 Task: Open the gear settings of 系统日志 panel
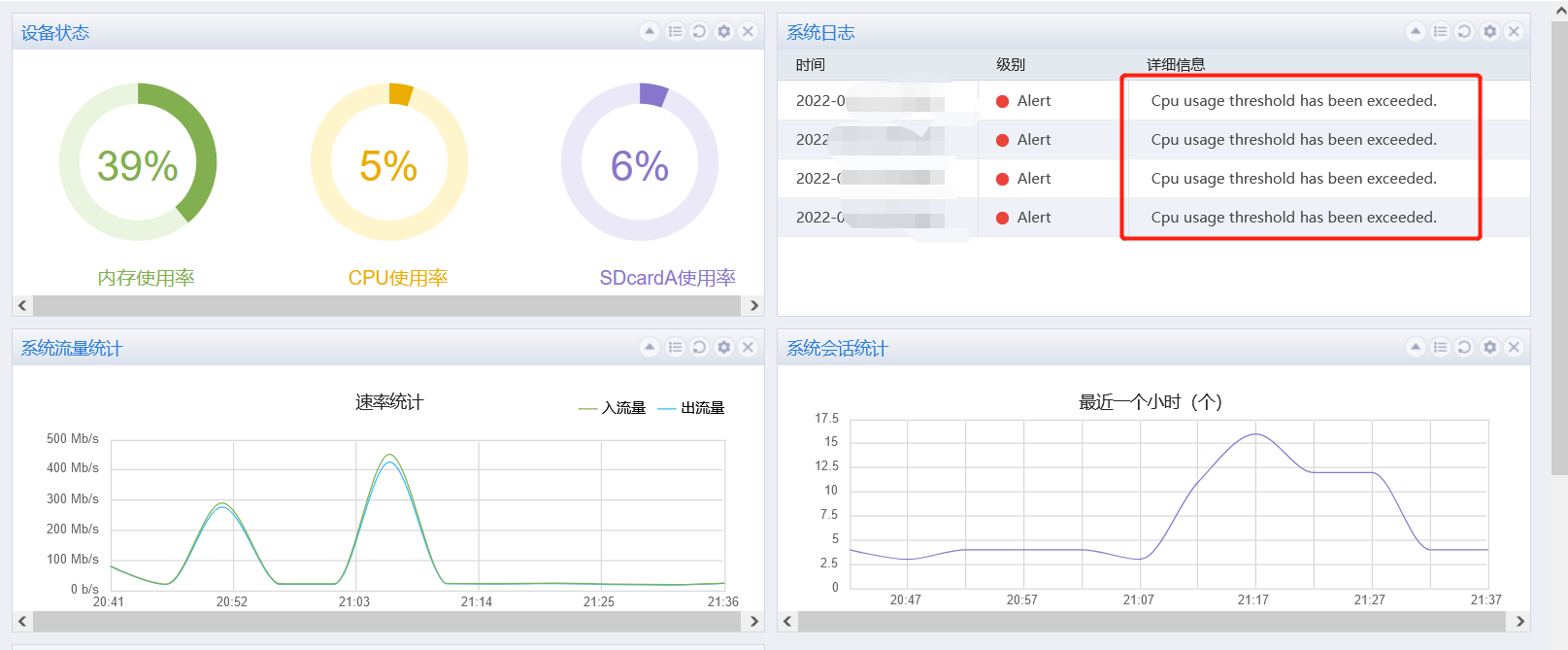1489,31
